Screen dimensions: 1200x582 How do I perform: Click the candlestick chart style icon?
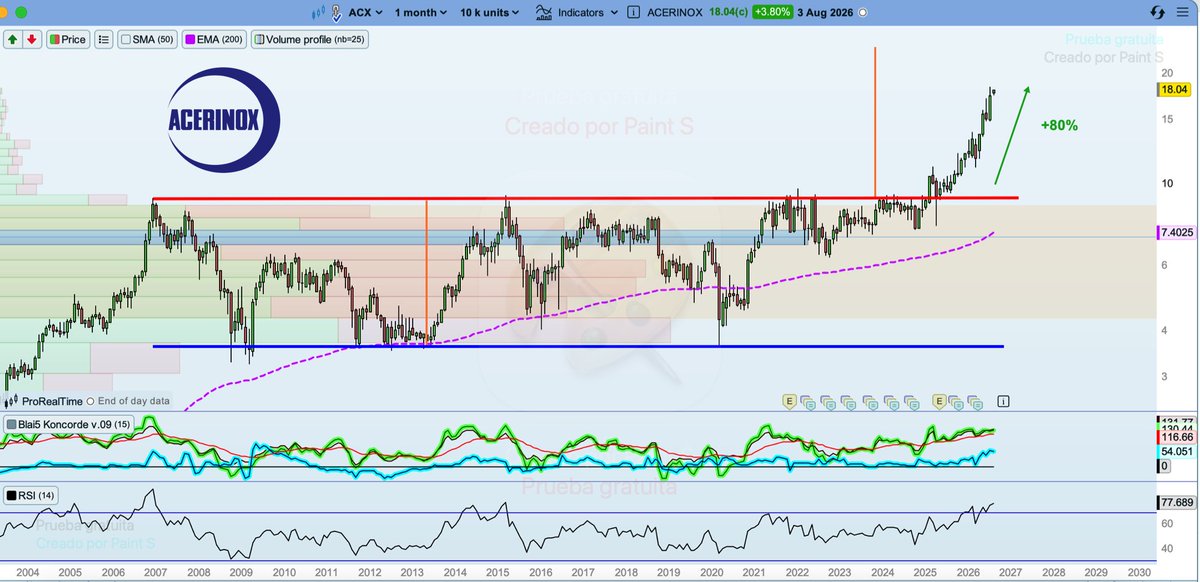click(319, 13)
